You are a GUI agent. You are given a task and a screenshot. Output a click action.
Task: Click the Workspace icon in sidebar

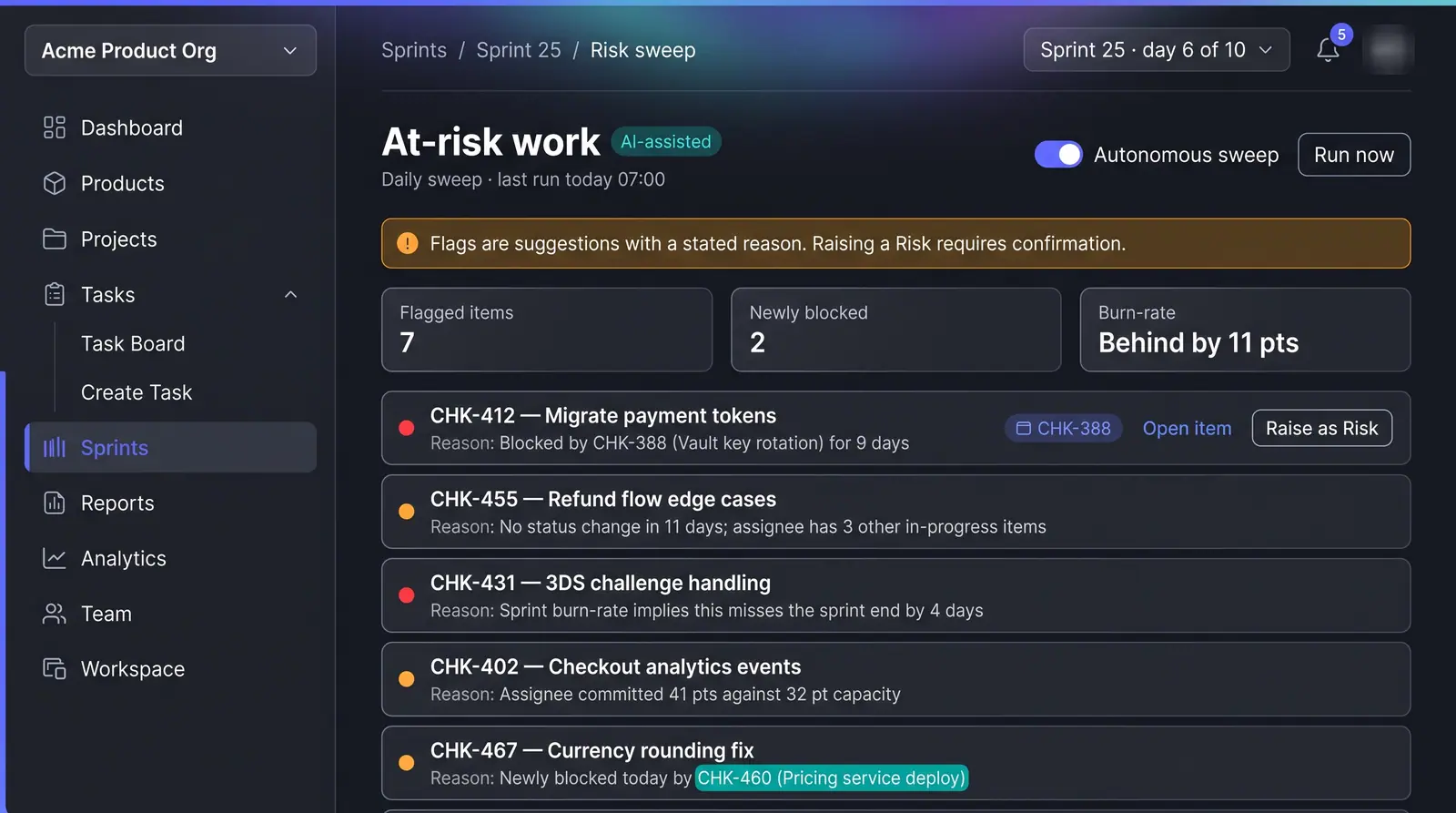pos(55,668)
